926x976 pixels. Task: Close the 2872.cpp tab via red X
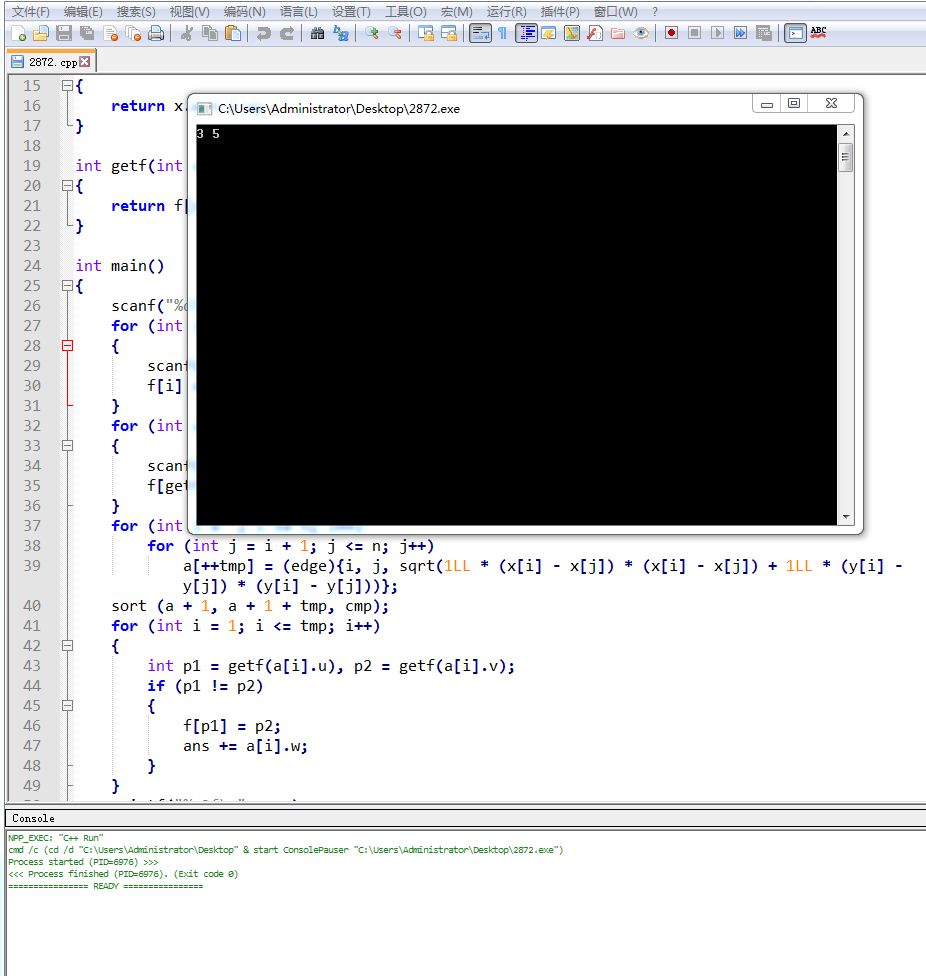point(85,62)
